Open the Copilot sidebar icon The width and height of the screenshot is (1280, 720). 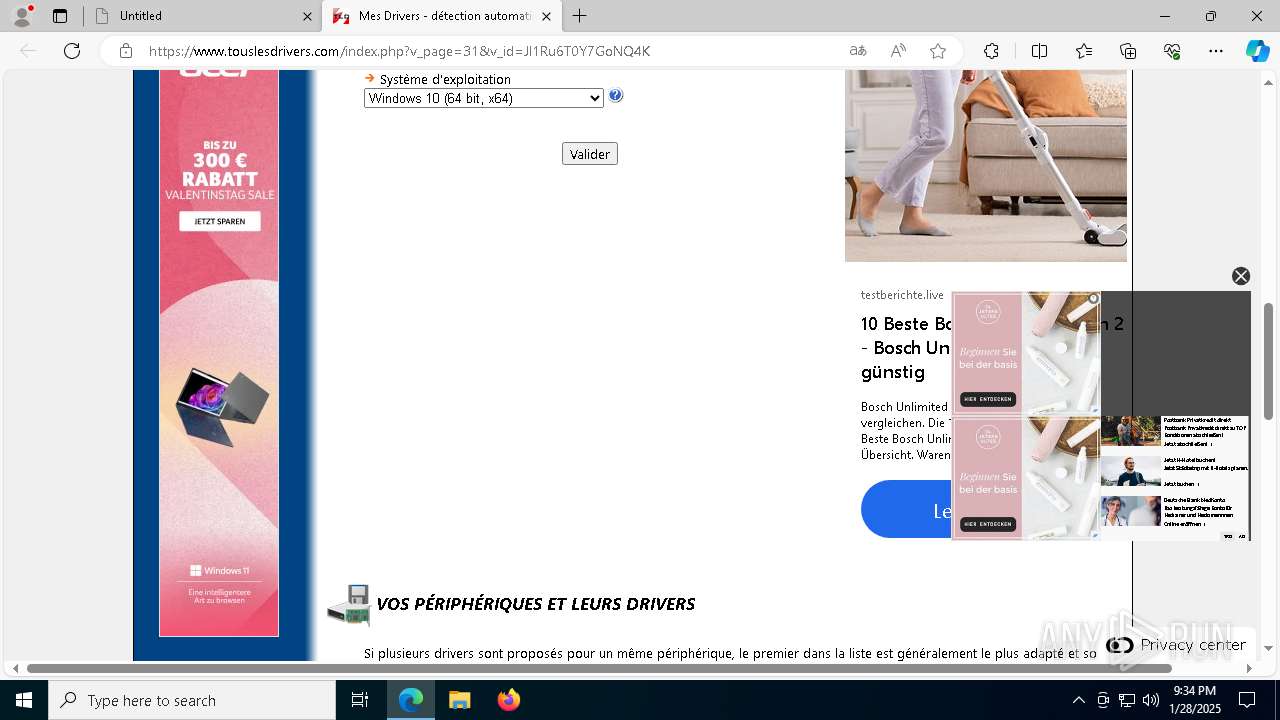tap(1257, 51)
